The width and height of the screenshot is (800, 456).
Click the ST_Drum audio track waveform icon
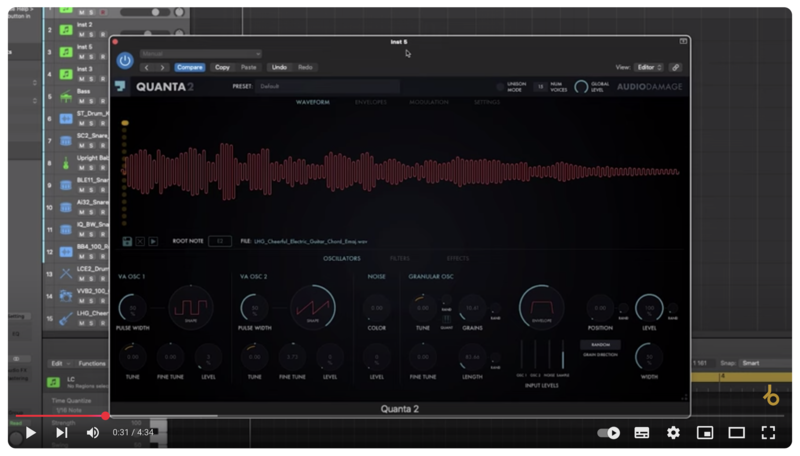[66, 119]
